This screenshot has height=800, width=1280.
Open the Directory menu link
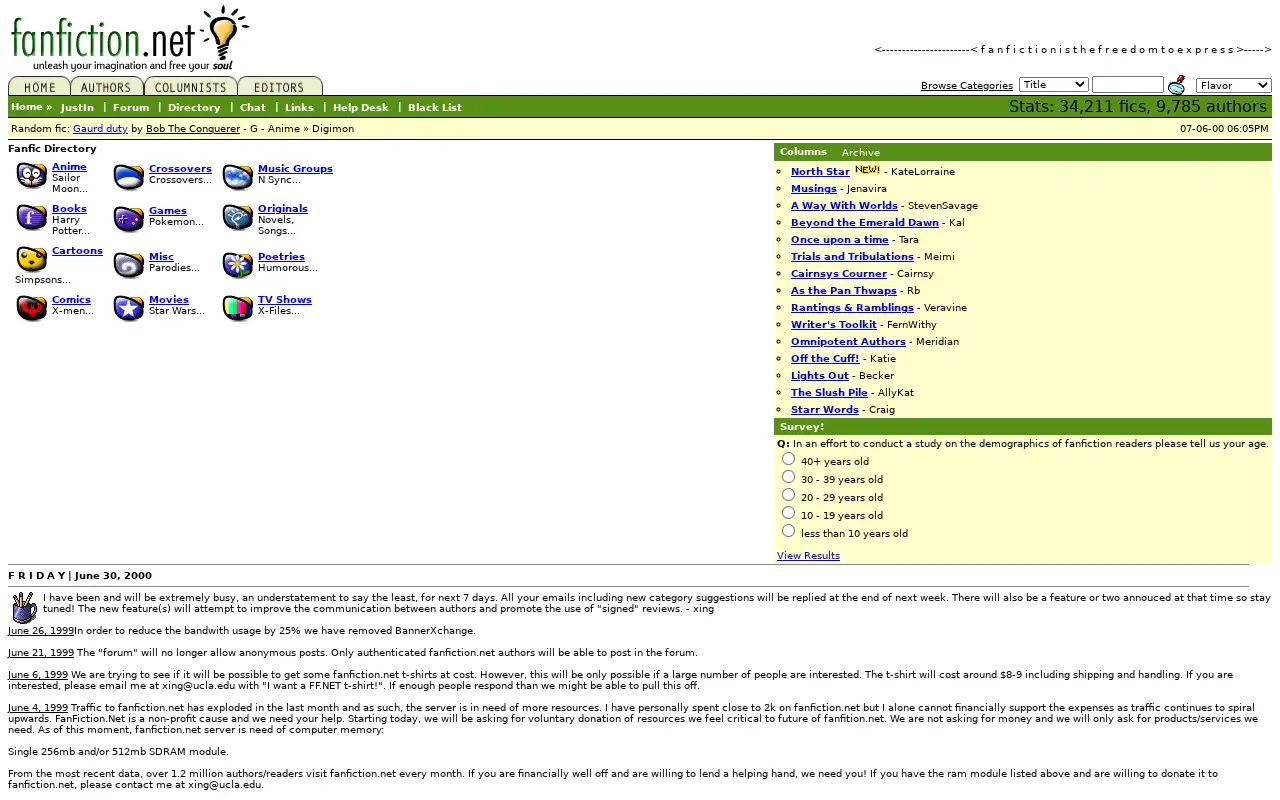tap(194, 108)
